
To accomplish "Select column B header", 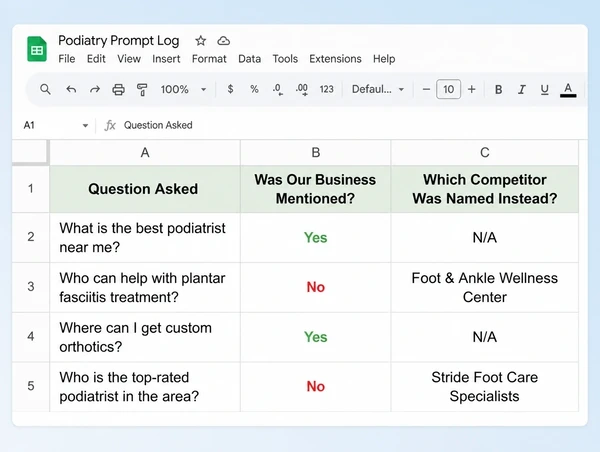I will (x=315, y=152).
